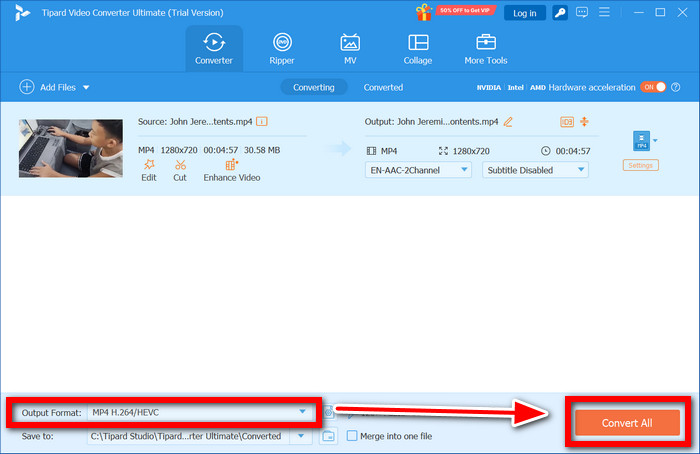Show source file info icon
The height and width of the screenshot is (454, 700).
pos(262,121)
